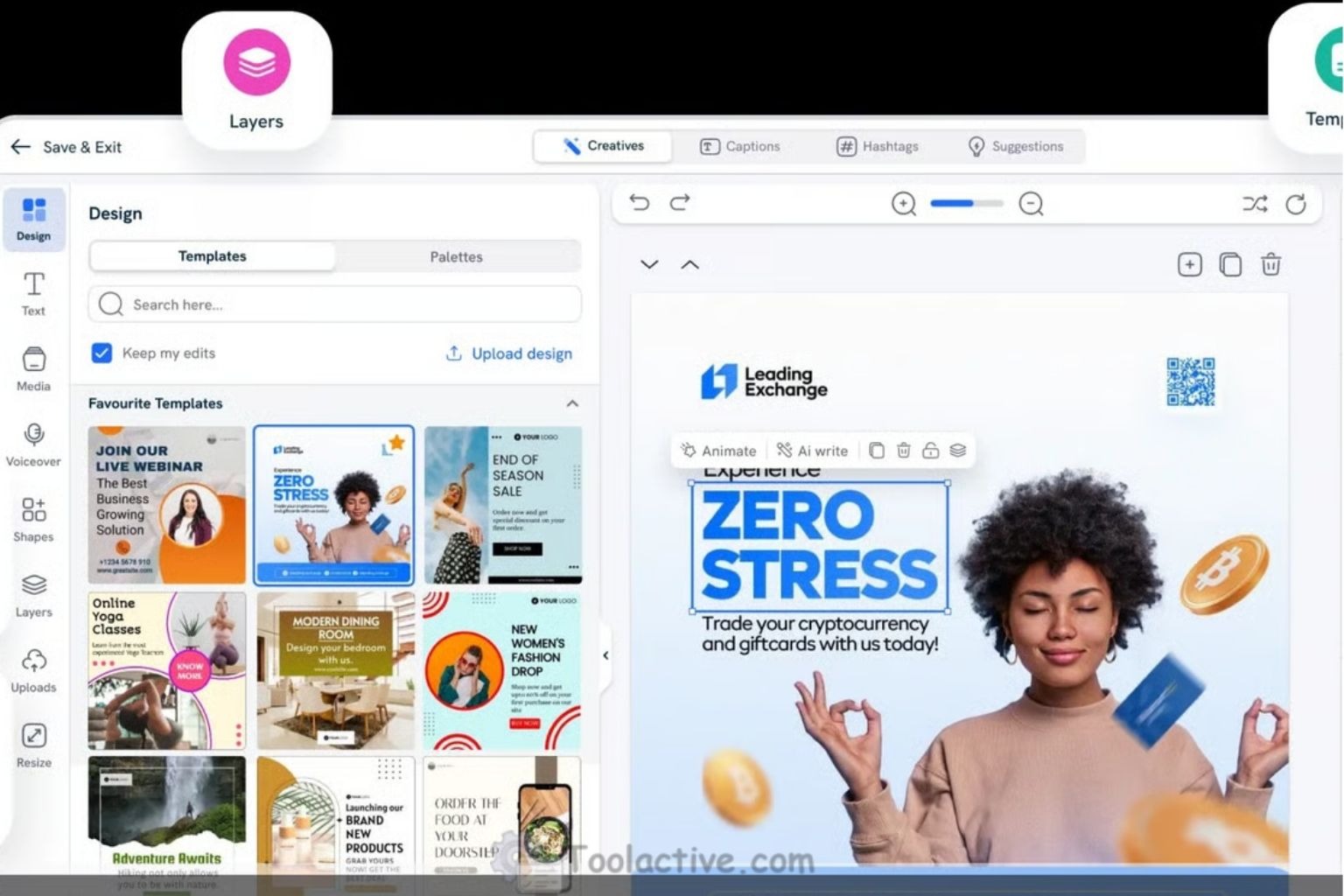
Task: Click the Shuffle design icon above the canvas
Action: tap(1256, 203)
